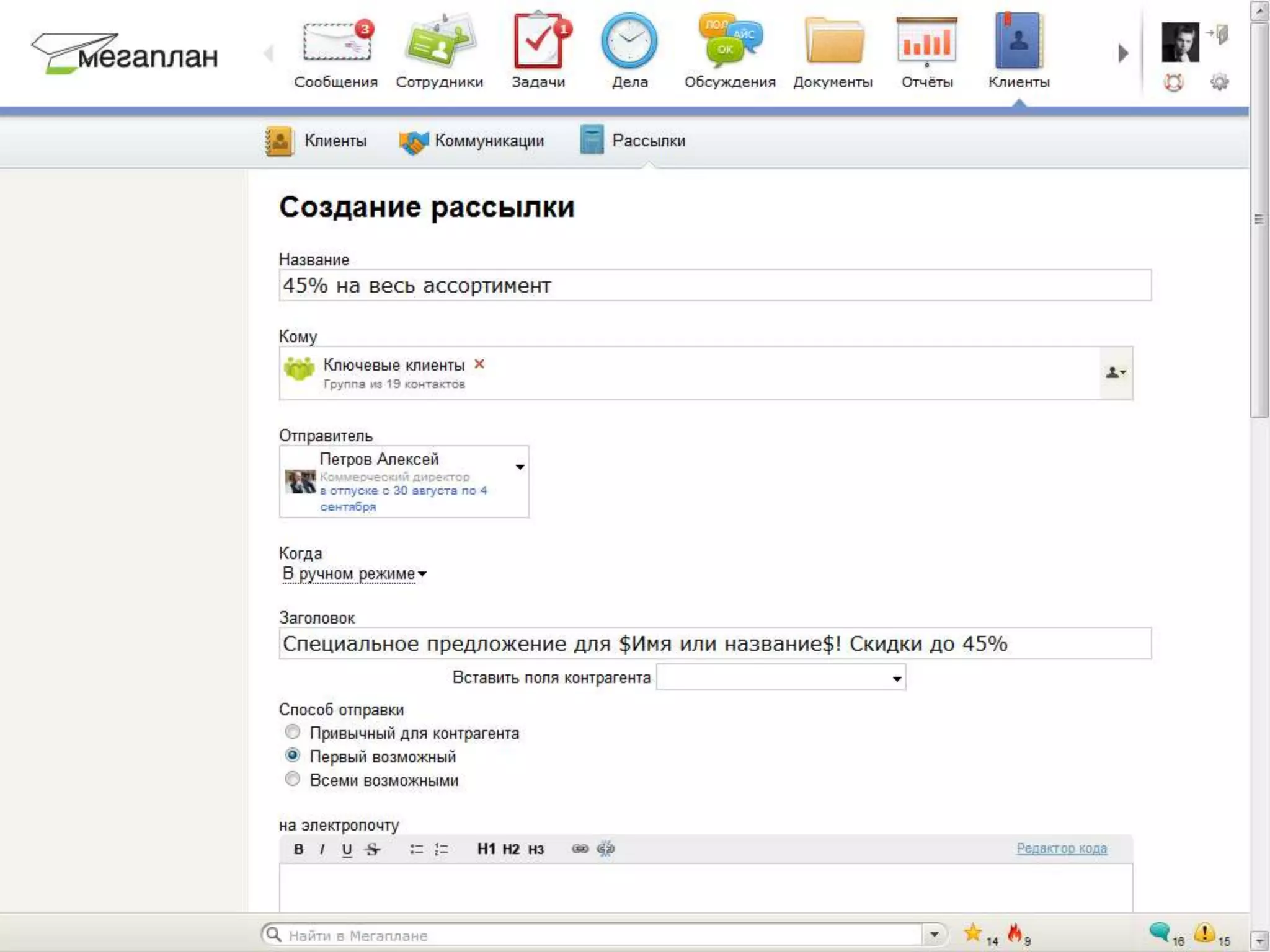The height and width of the screenshot is (952, 1270).
Task: Expand the Отправитель sender dropdown
Action: (x=520, y=467)
